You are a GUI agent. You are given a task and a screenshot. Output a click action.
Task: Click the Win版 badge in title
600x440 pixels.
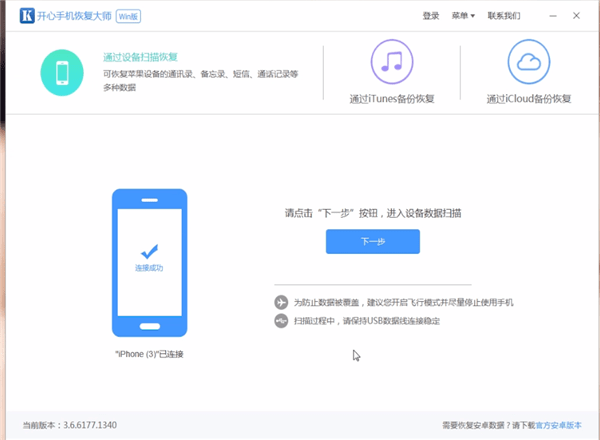tap(129, 17)
